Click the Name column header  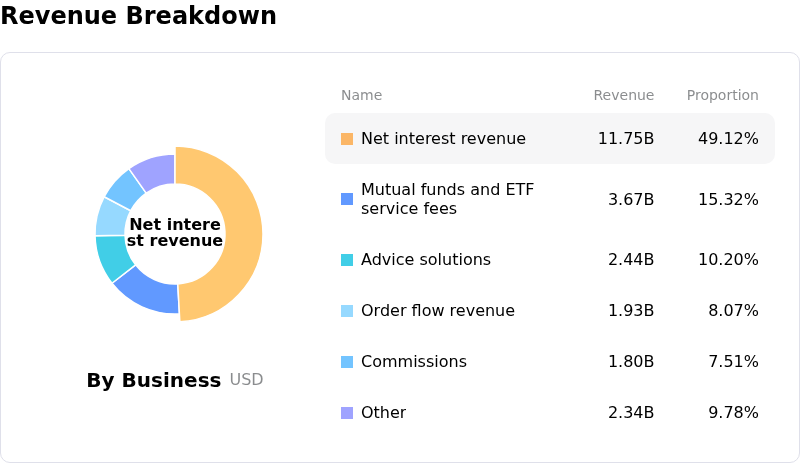coord(361,96)
